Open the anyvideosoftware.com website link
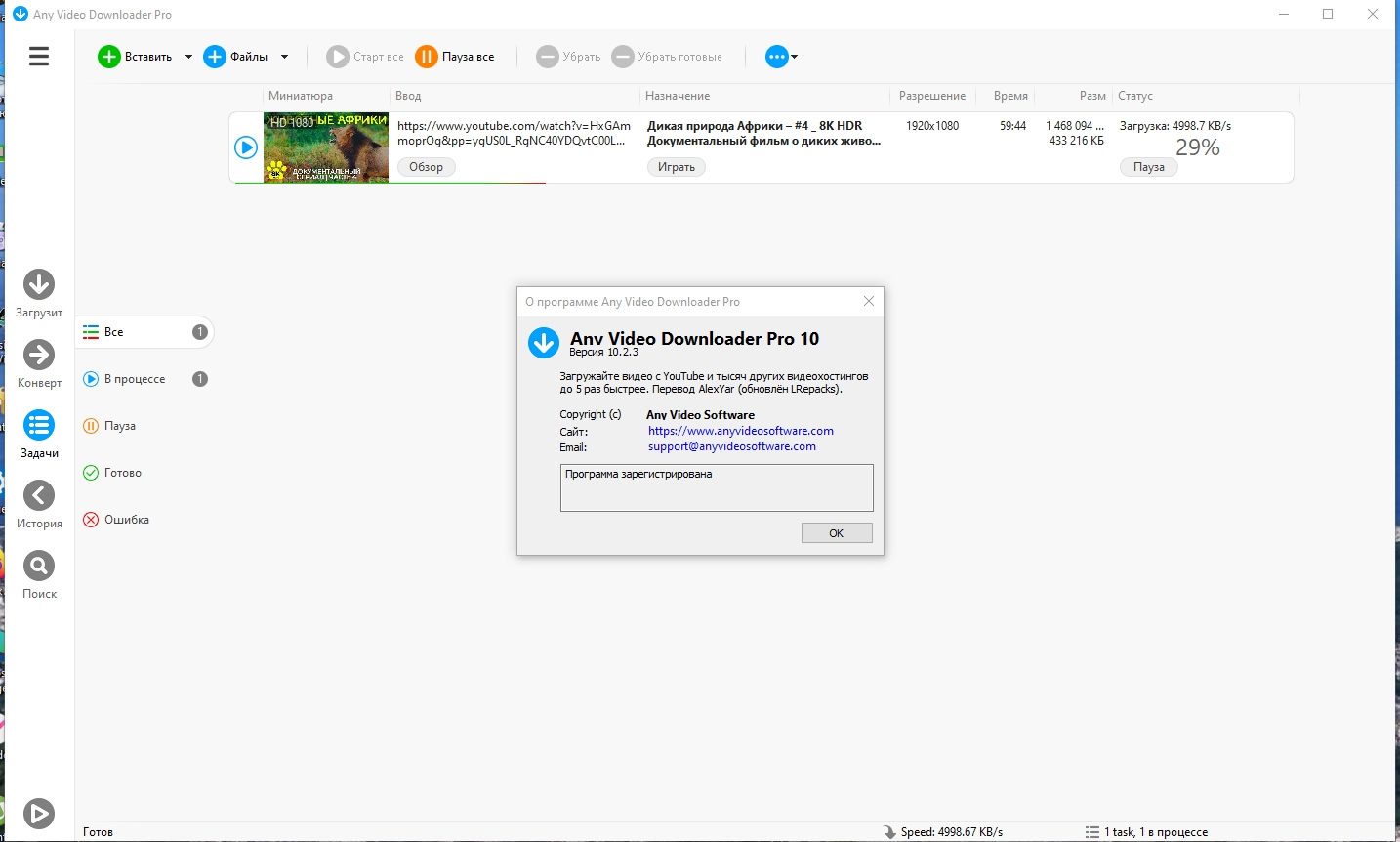The height and width of the screenshot is (842, 1400). (x=741, y=431)
